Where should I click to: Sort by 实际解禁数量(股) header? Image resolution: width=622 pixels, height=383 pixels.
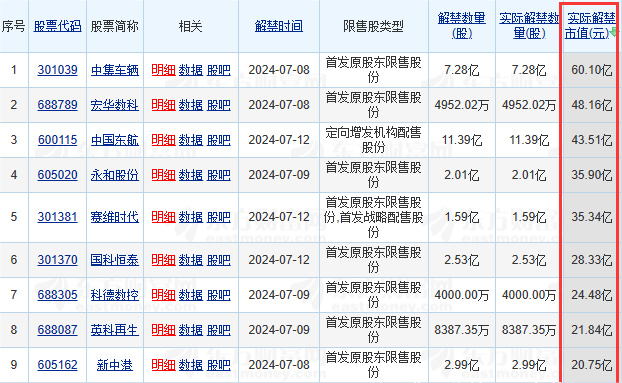point(529,25)
